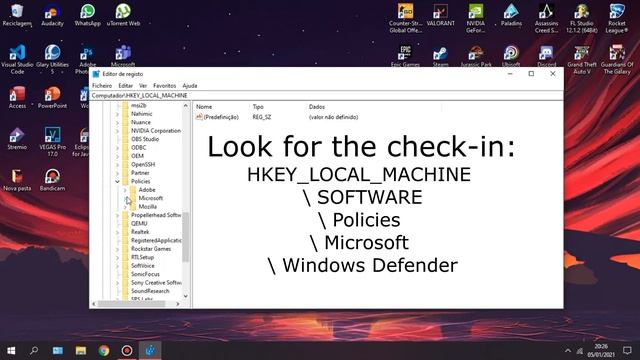
Task: Select the SoundResearch registry key
Action: (x=150, y=291)
